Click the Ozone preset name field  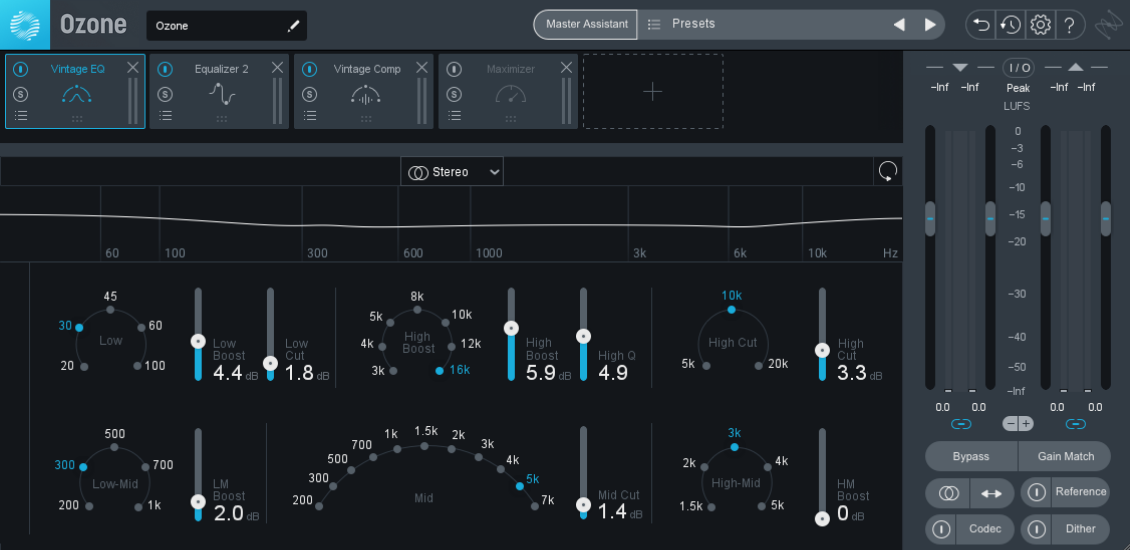click(226, 26)
